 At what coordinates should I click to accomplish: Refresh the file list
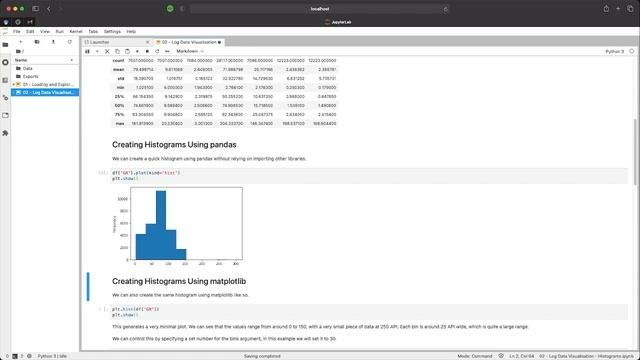point(70,42)
